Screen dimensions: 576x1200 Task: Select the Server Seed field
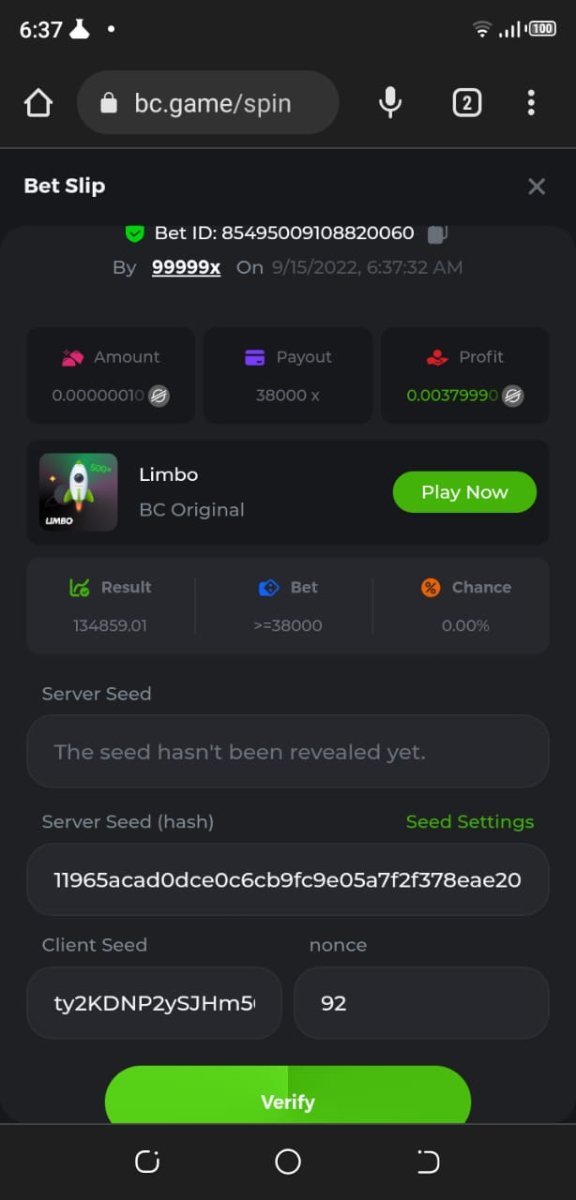pos(288,751)
